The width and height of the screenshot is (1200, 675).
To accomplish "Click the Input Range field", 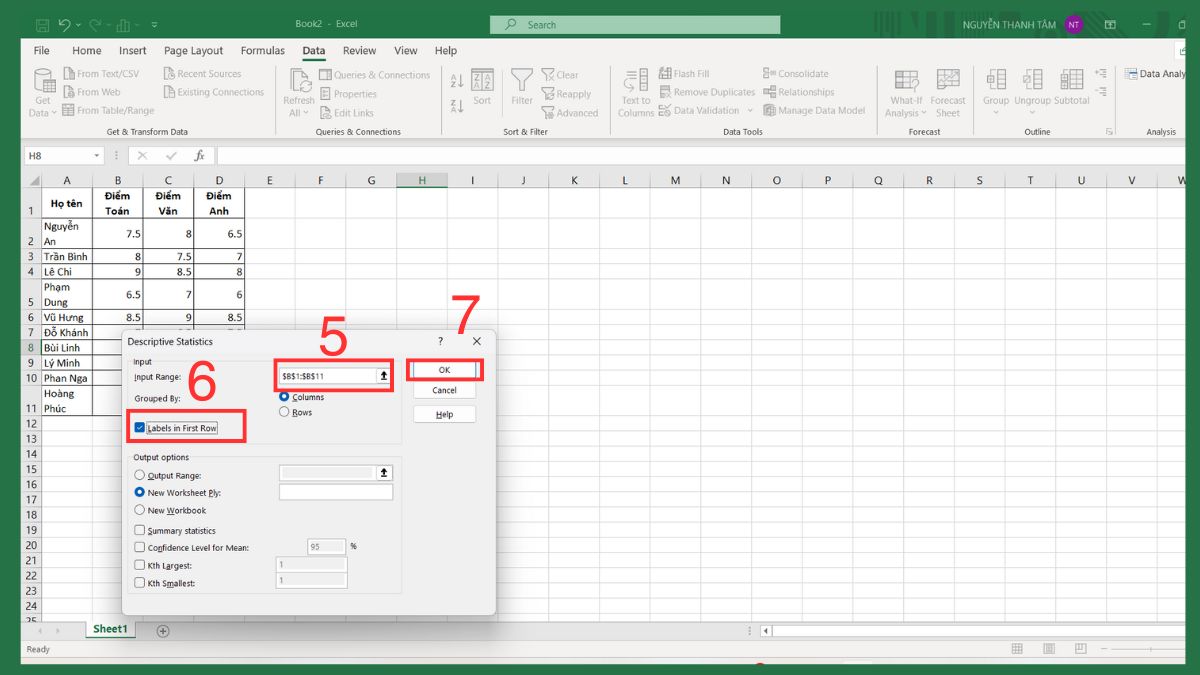I will click(x=327, y=376).
